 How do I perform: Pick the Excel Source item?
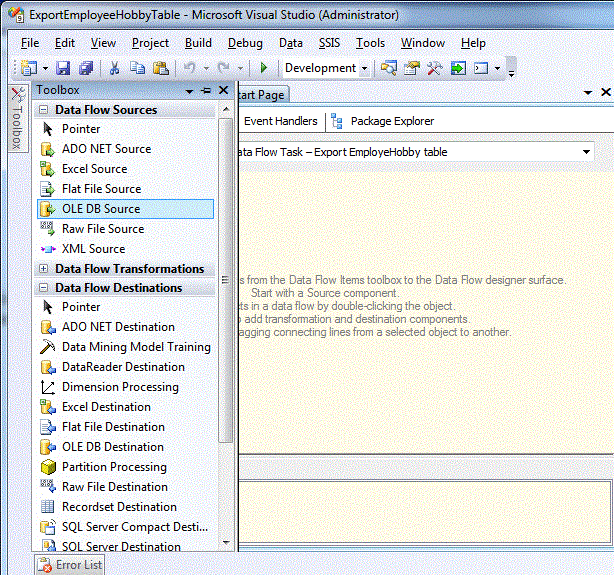pos(94,169)
